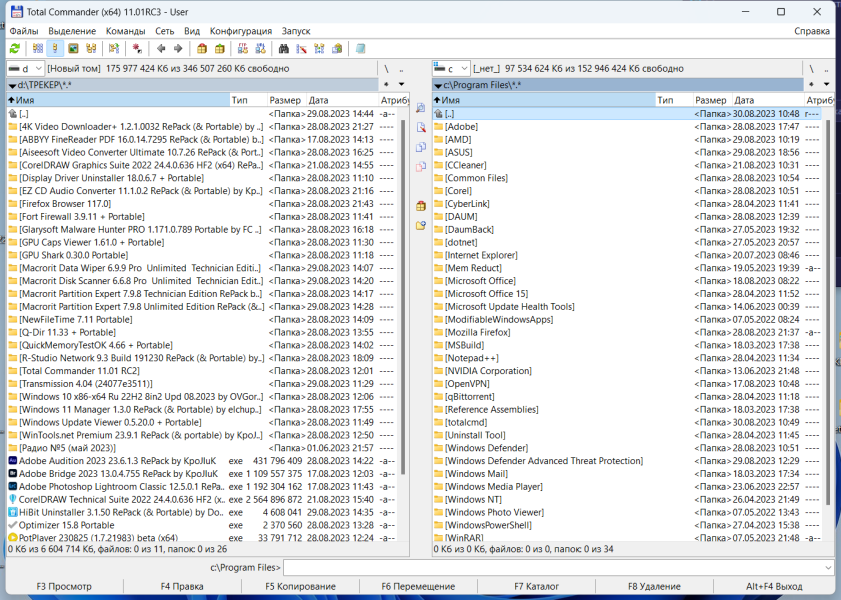Open file search with the binoculars icon

pyautogui.click(x=284, y=49)
